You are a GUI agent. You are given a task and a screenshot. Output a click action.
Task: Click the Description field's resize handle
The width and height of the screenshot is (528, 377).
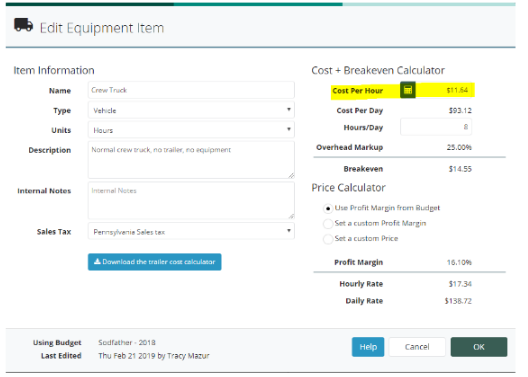(x=292, y=176)
